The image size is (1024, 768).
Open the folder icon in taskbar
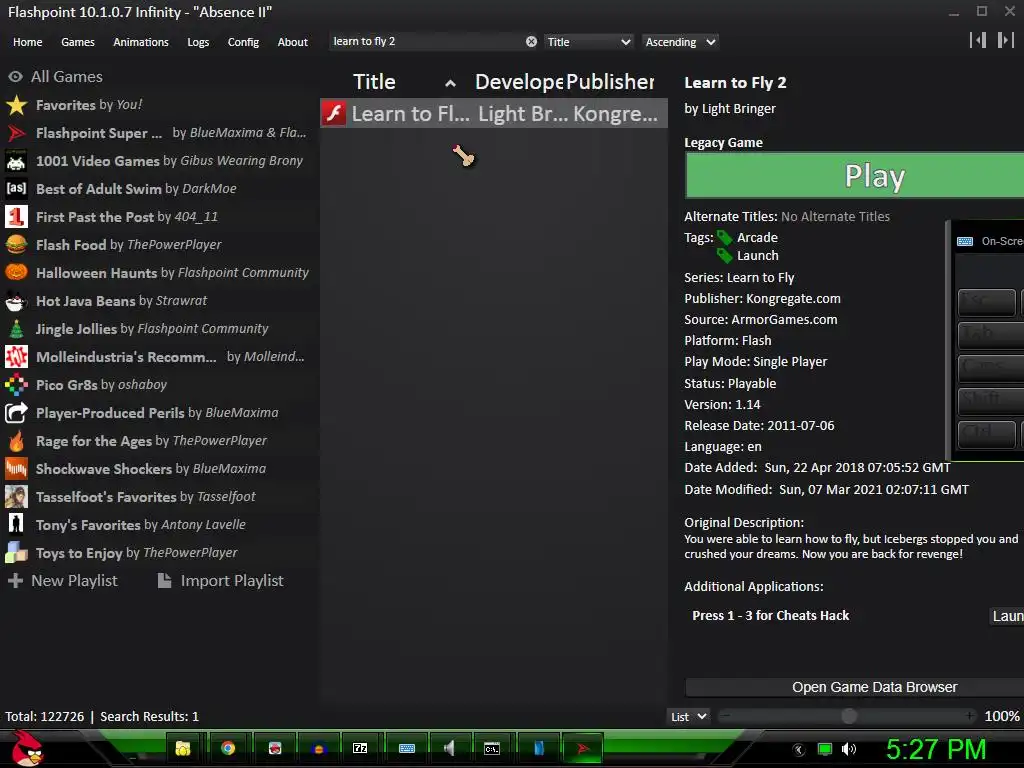183,748
